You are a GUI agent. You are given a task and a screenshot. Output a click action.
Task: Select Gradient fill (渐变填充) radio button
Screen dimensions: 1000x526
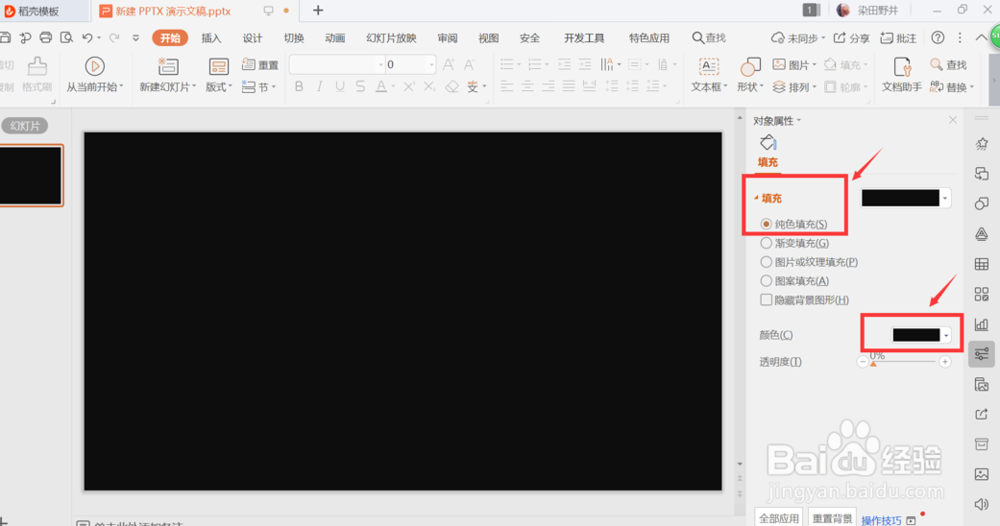tap(766, 243)
